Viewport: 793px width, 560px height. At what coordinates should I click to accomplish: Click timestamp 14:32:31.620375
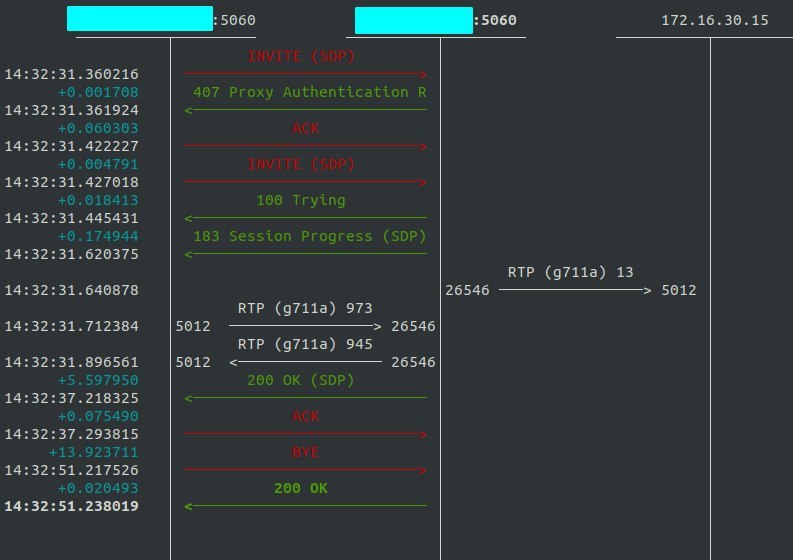[71, 254]
